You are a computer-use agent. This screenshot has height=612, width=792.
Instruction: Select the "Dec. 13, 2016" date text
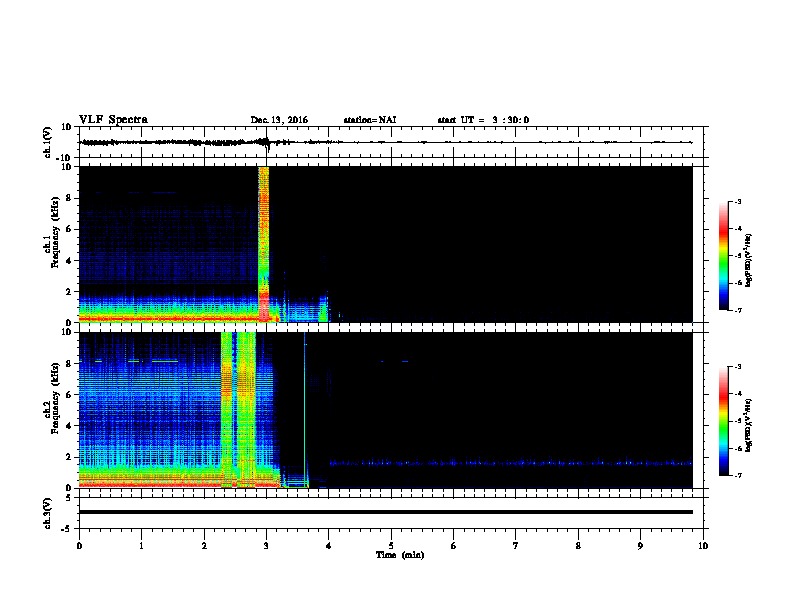tap(279, 120)
